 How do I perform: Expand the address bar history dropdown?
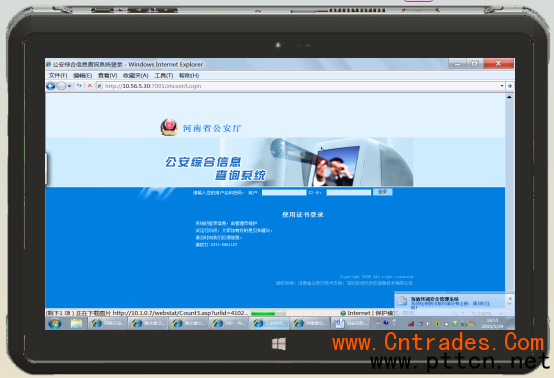click(x=502, y=86)
